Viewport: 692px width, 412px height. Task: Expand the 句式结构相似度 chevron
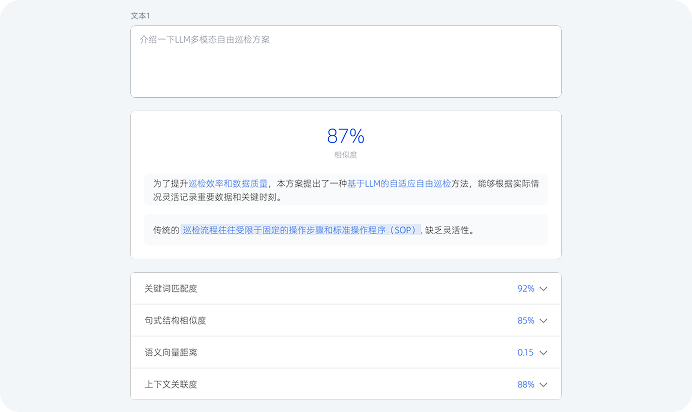(543, 321)
